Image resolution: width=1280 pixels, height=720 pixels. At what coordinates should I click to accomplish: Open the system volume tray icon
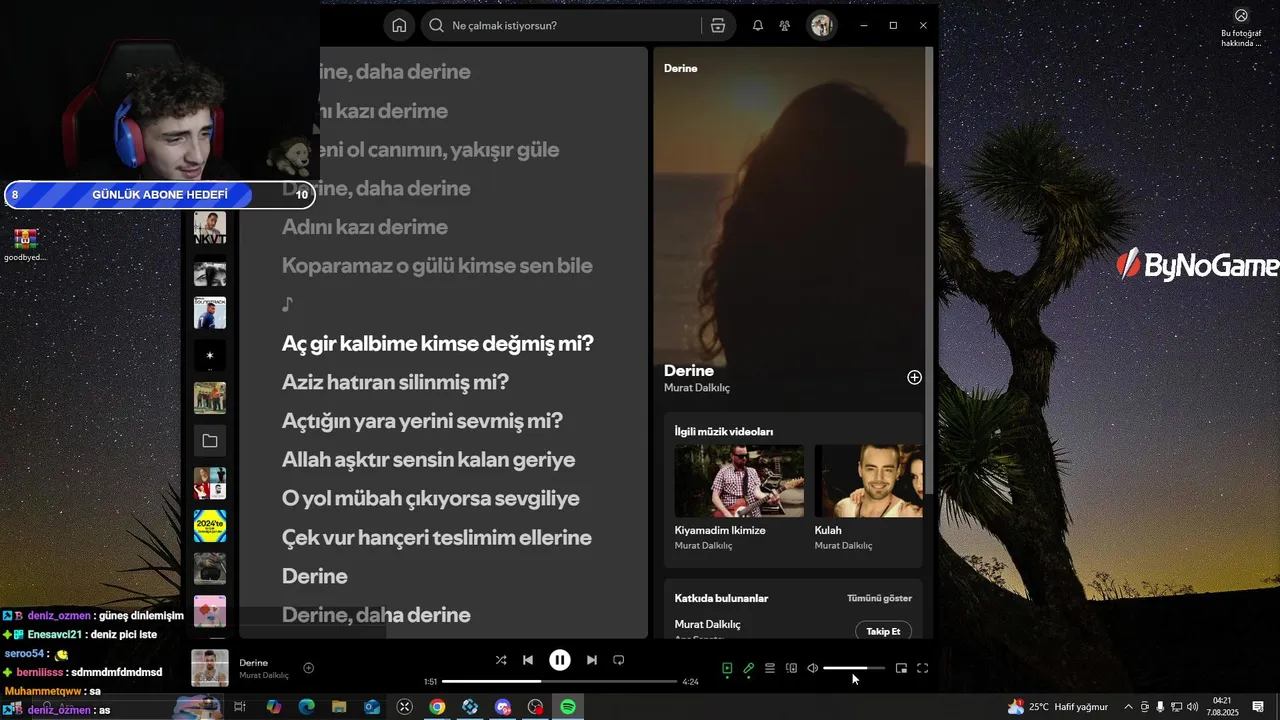click(x=1192, y=707)
